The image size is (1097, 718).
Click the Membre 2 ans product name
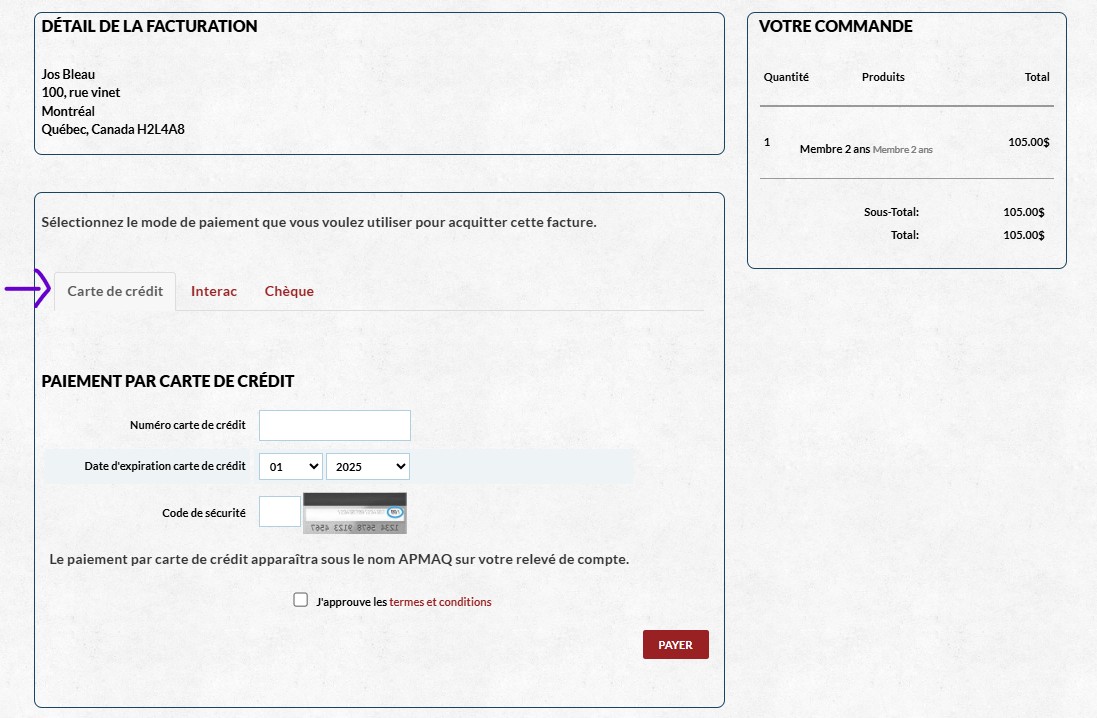pos(835,149)
